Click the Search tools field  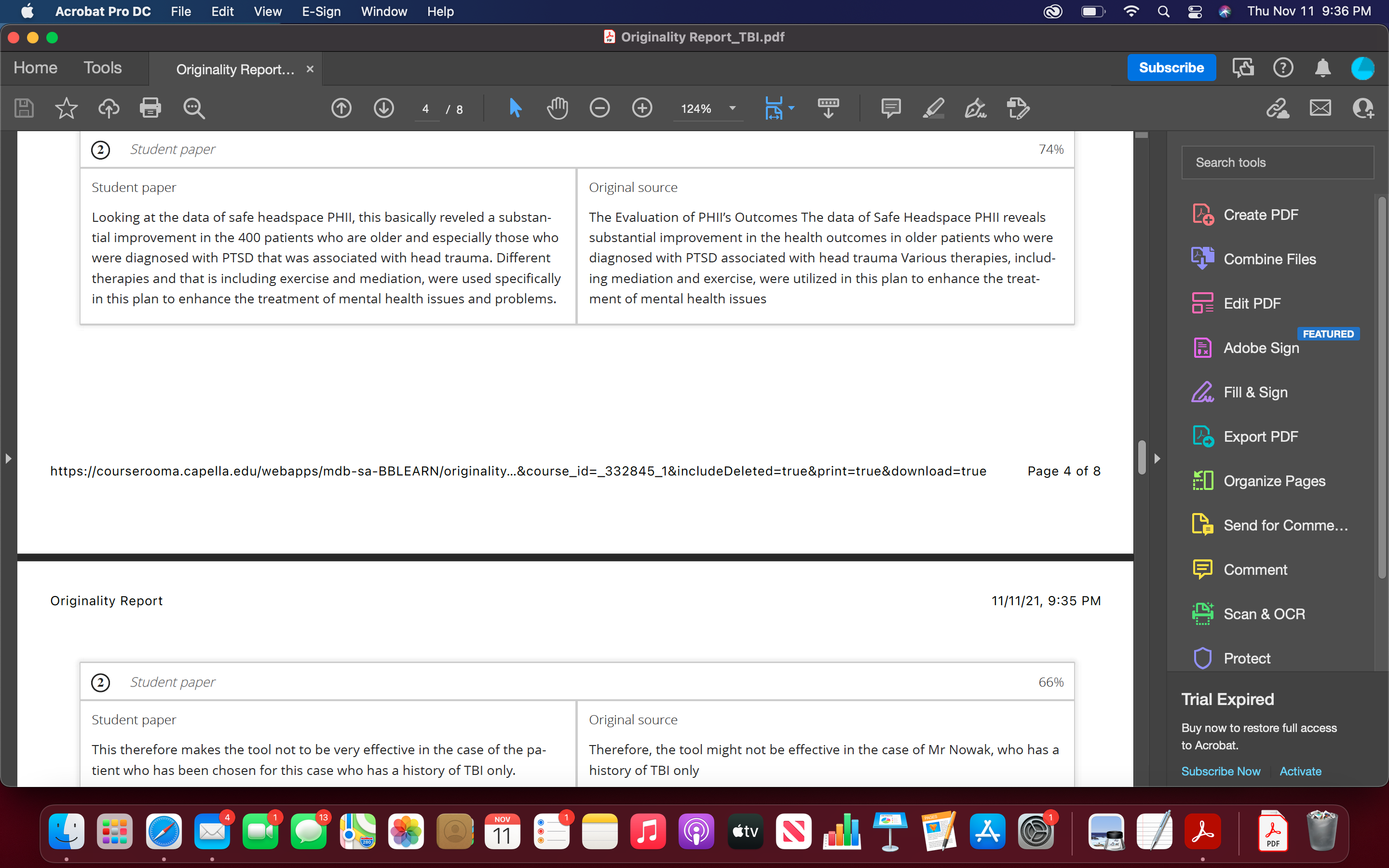[x=1278, y=163]
